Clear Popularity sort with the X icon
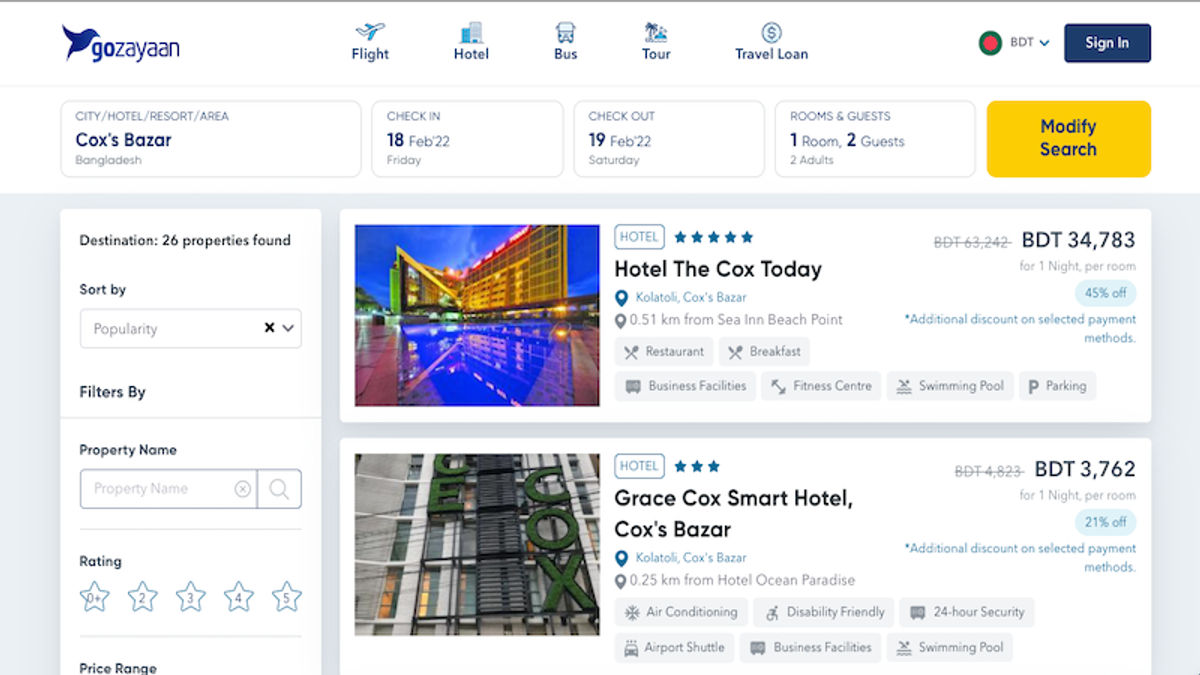Viewport: 1200px width, 675px height. coord(268,327)
